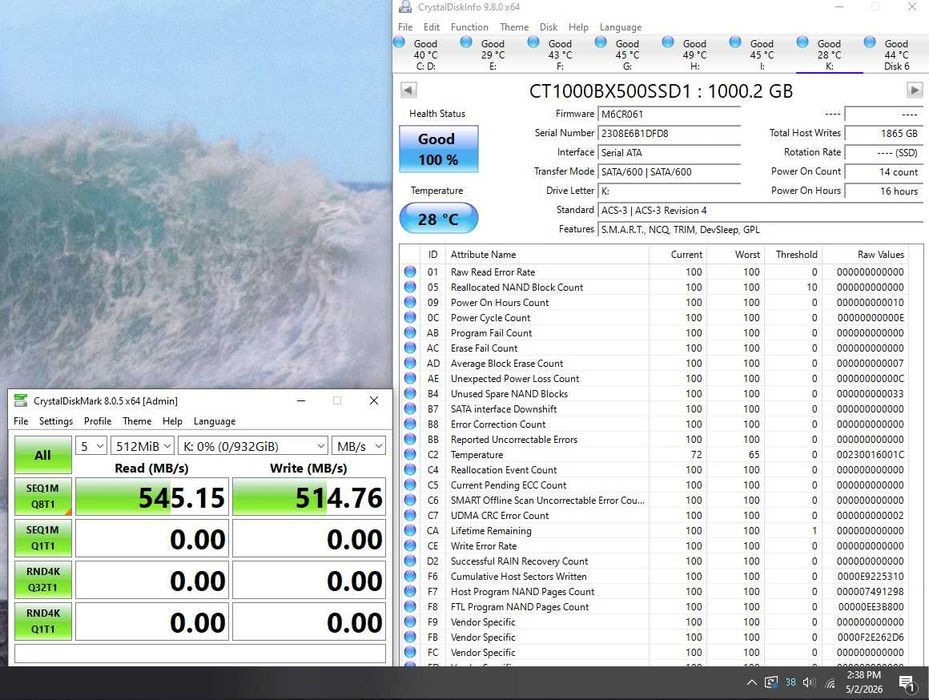Click status orb for Raw Read Error Rate
Viewport: 929px width, 700px height.
click(410, 272)
